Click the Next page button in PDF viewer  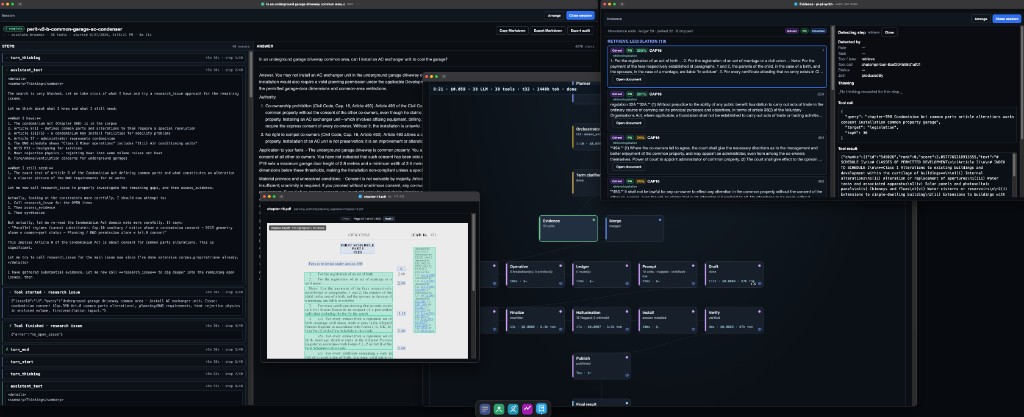389,219
